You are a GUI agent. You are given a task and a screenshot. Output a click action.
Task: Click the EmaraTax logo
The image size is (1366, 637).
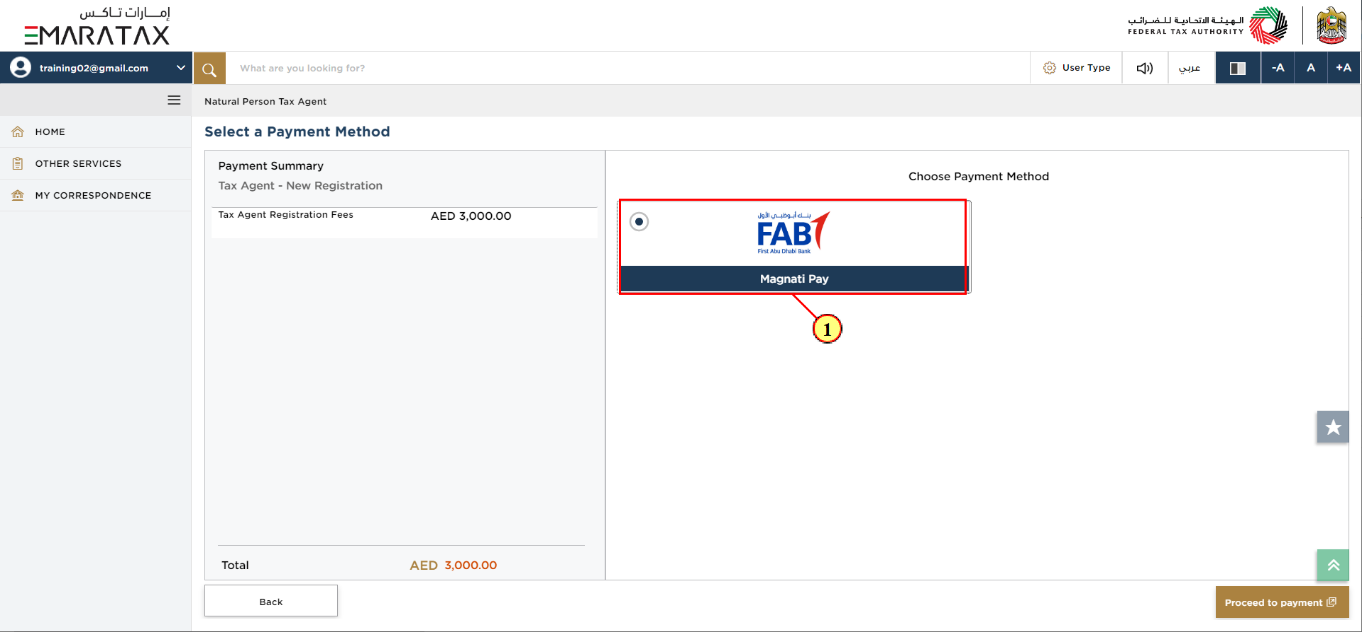(97, 26)
